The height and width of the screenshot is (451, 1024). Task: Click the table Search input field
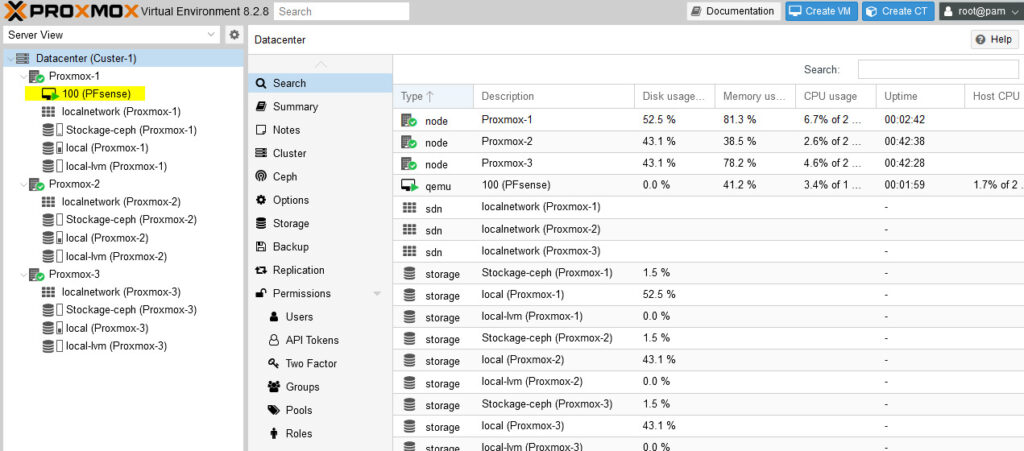point(938,69)
